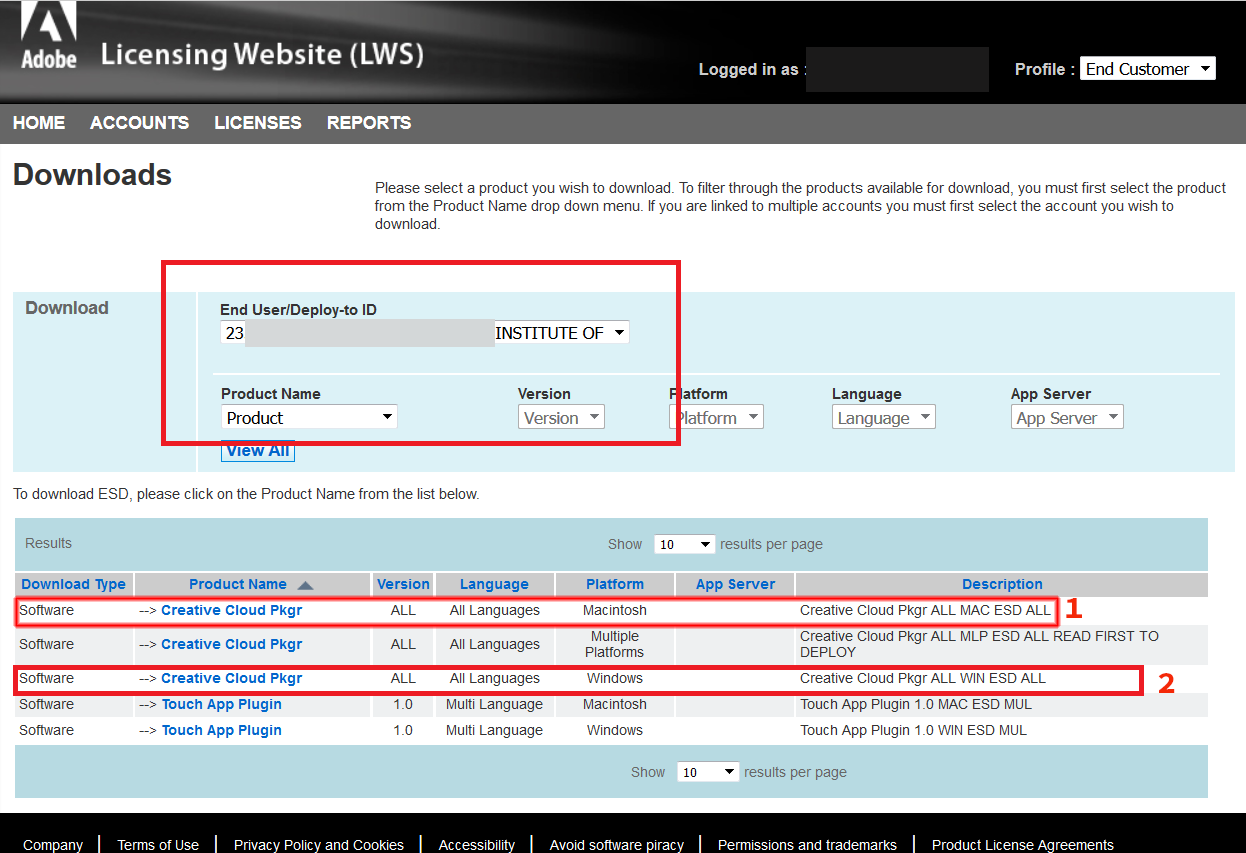Sort results by Version column header

[403, 584]
